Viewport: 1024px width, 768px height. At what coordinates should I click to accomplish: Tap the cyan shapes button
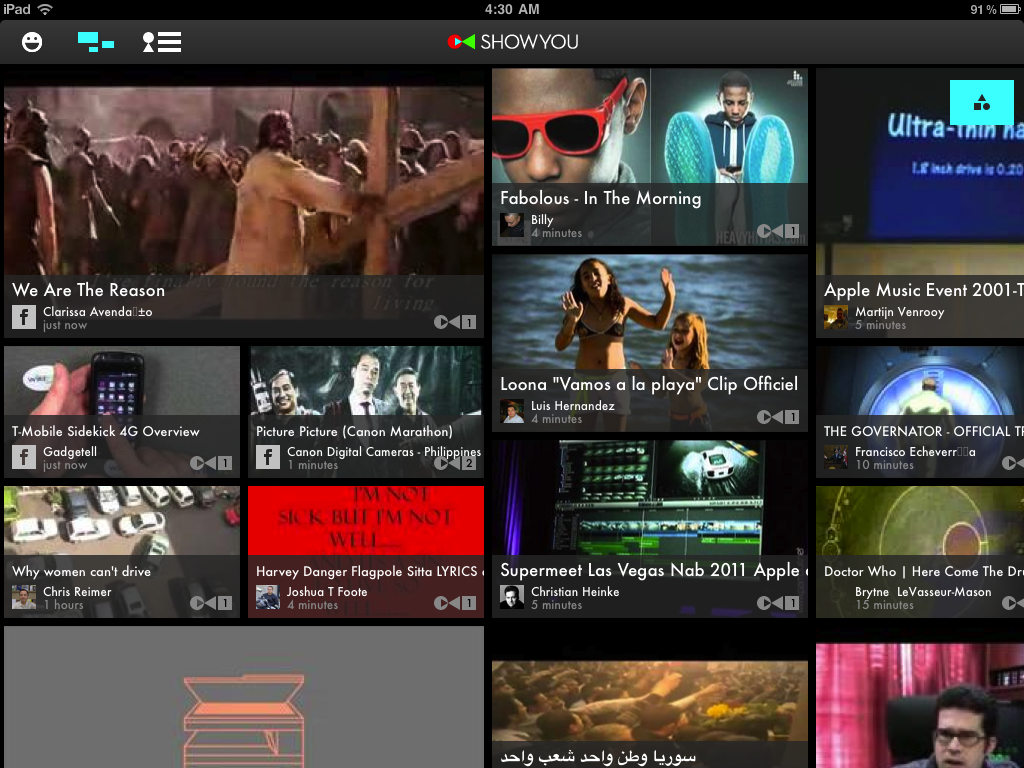(982, 103)
